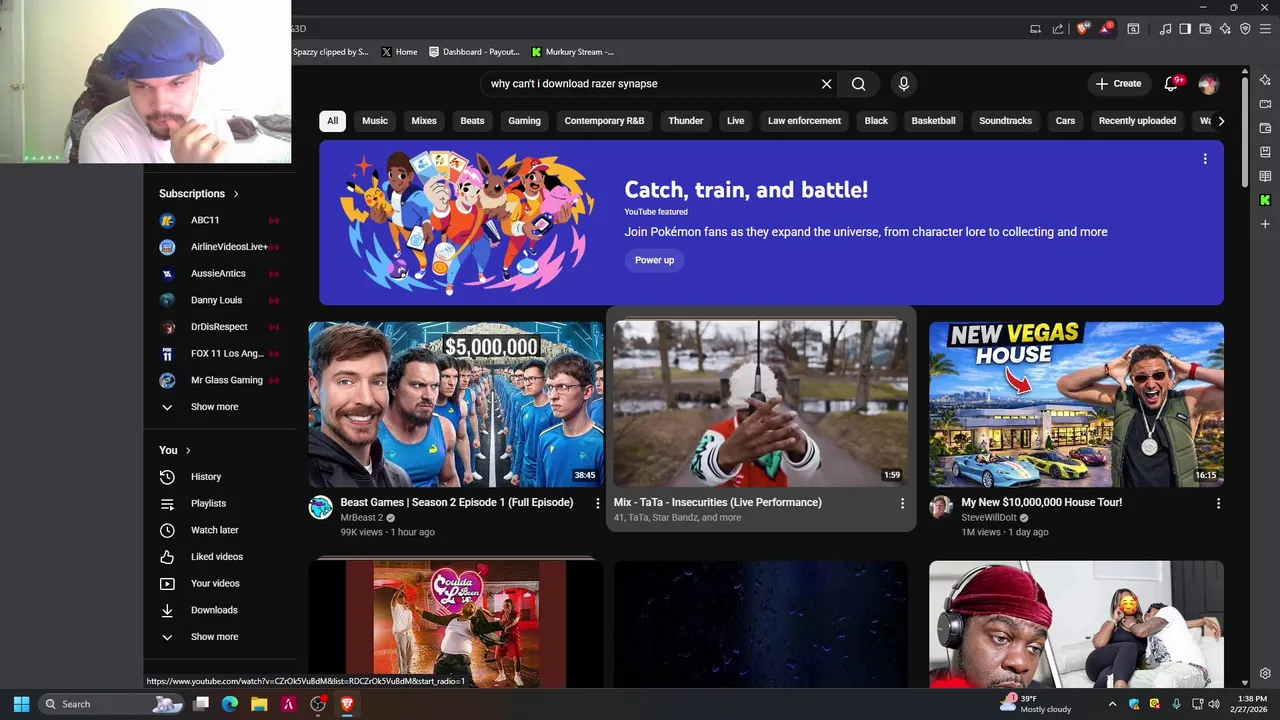Expand the You section chevron
Viewport: 1280px width, 720px height.
[187, 451]
